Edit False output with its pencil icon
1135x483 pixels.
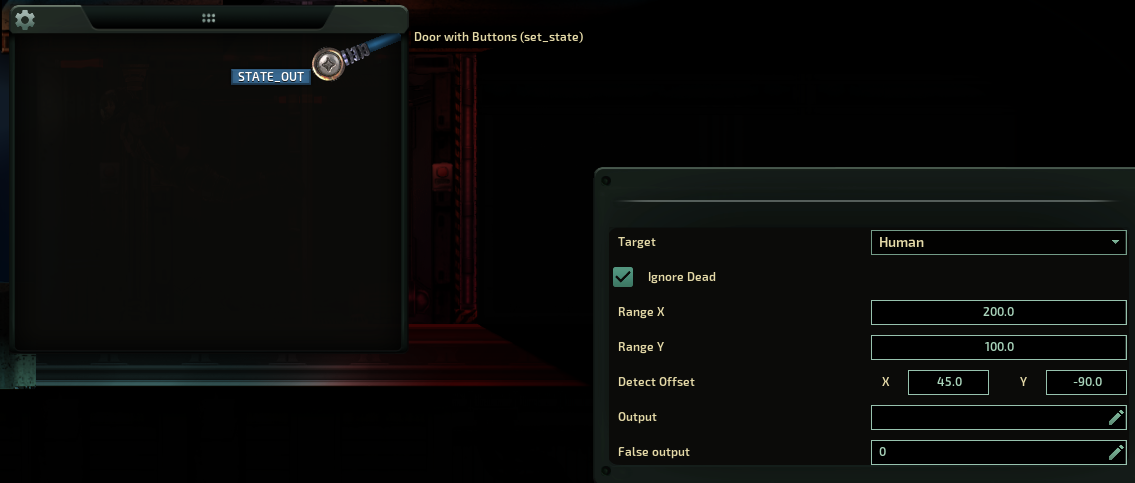1115,452
